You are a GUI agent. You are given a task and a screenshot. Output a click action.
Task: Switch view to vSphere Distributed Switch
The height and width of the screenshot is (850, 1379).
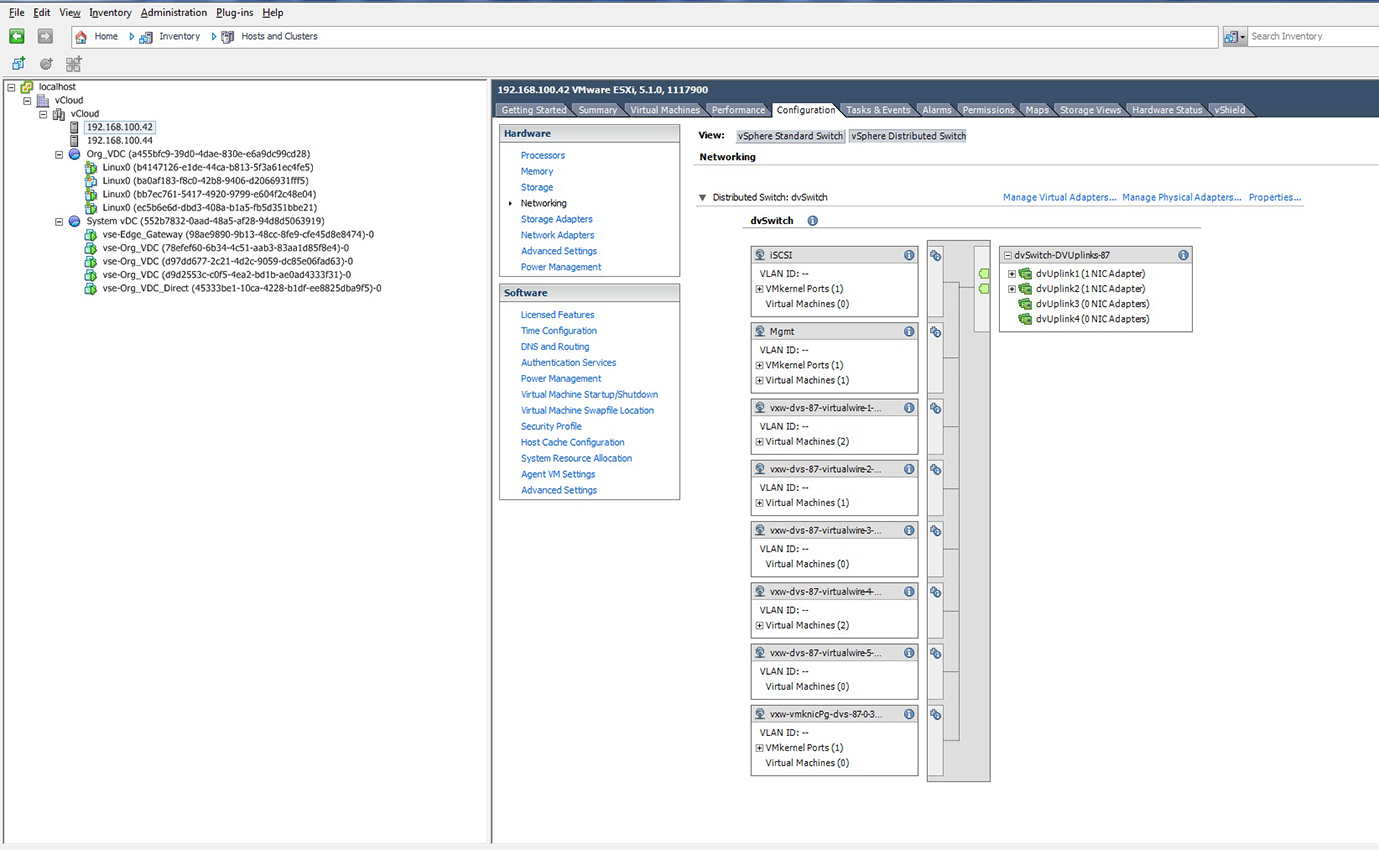pyautogui.click(x=908, y=136)
